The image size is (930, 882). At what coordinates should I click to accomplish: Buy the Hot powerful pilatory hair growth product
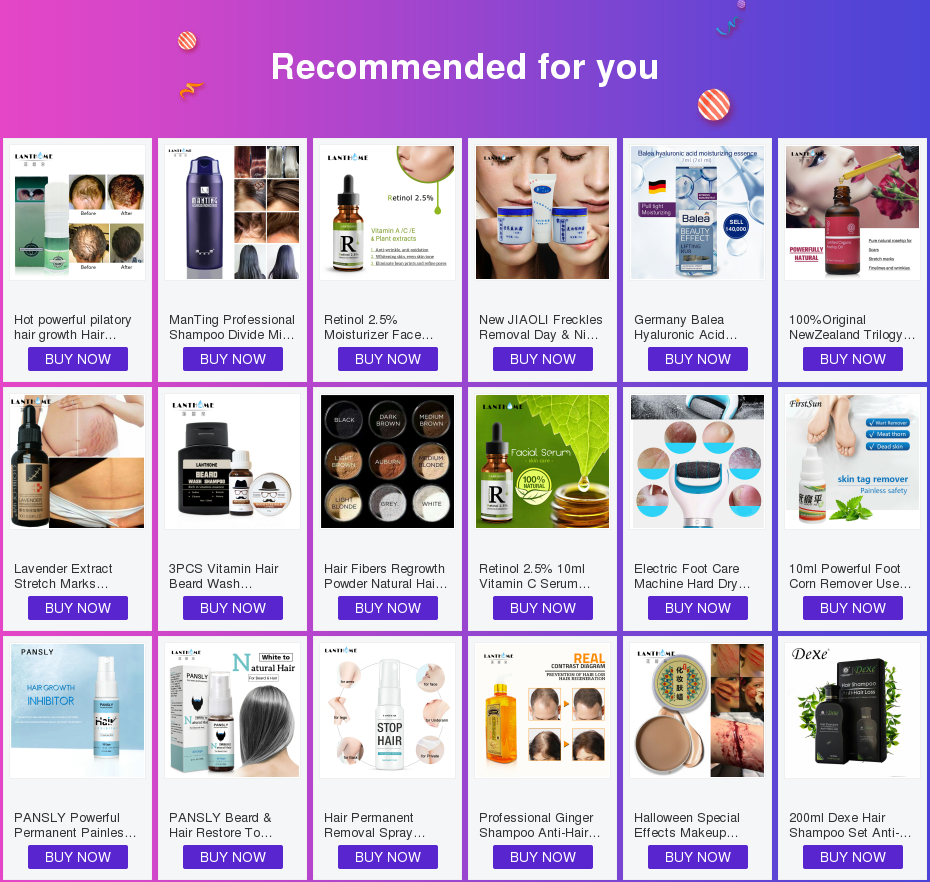(x=78, y=359)
